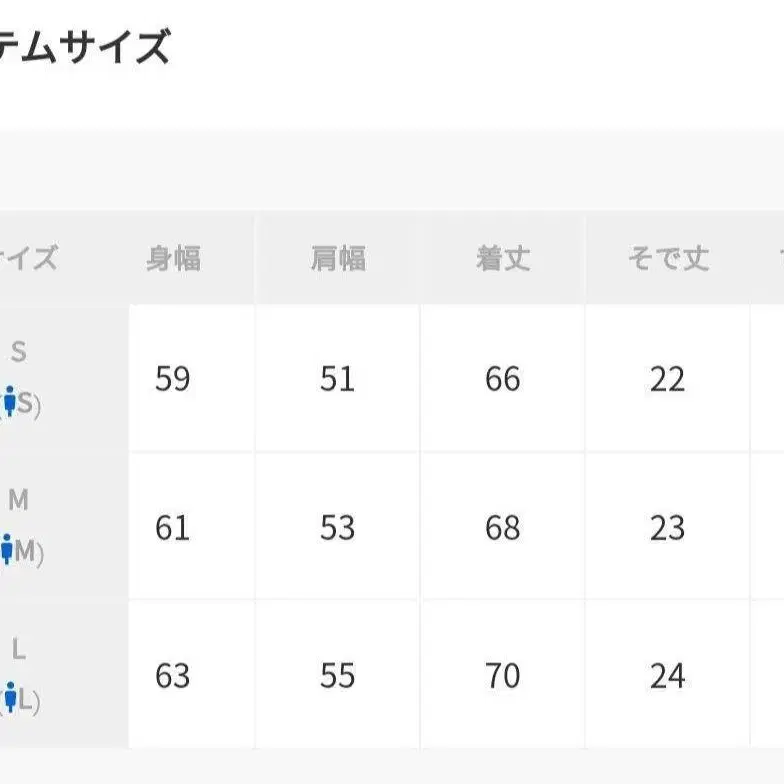The height and width of the screenshot is (784, 784).
Task: Click the blue person icon beside L
Action: coord(10,697)
